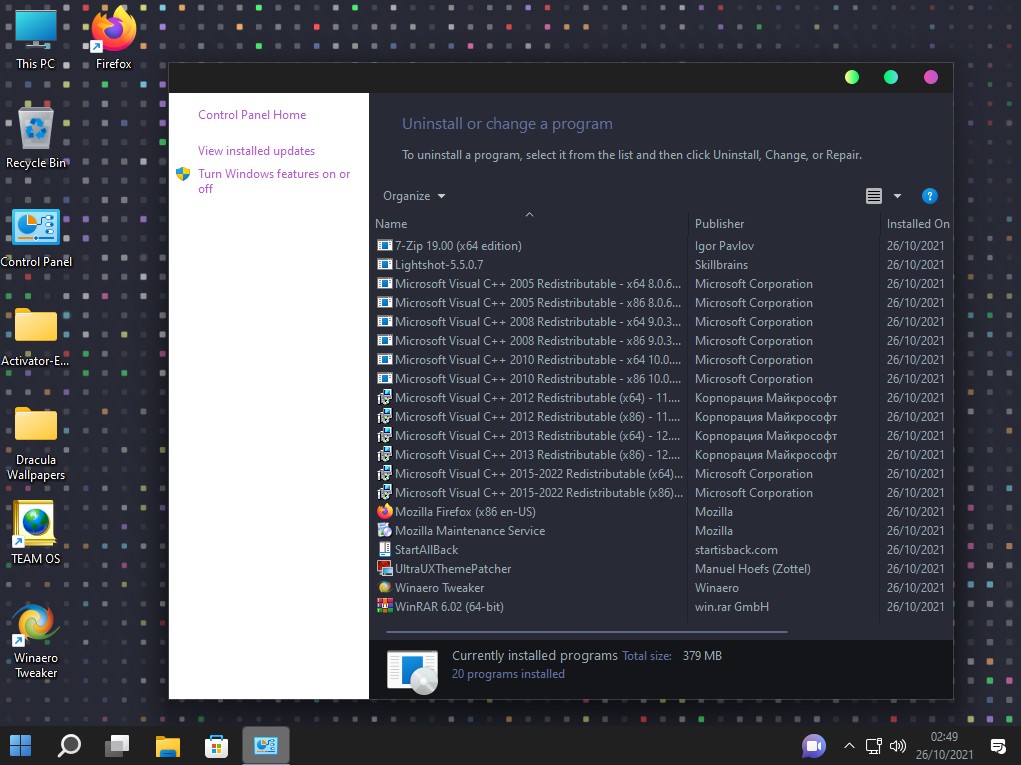Select the Activator-E... folder on desktop
The image size is (1021, 765).
click(36, 337)
